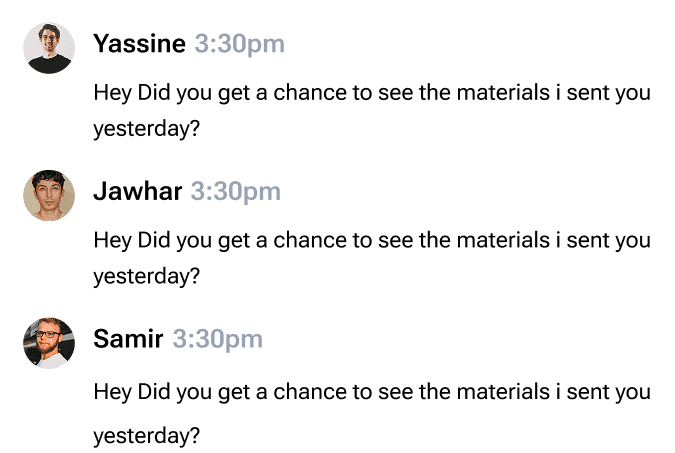Select the Samir sender name

click(x=128, y=339)
